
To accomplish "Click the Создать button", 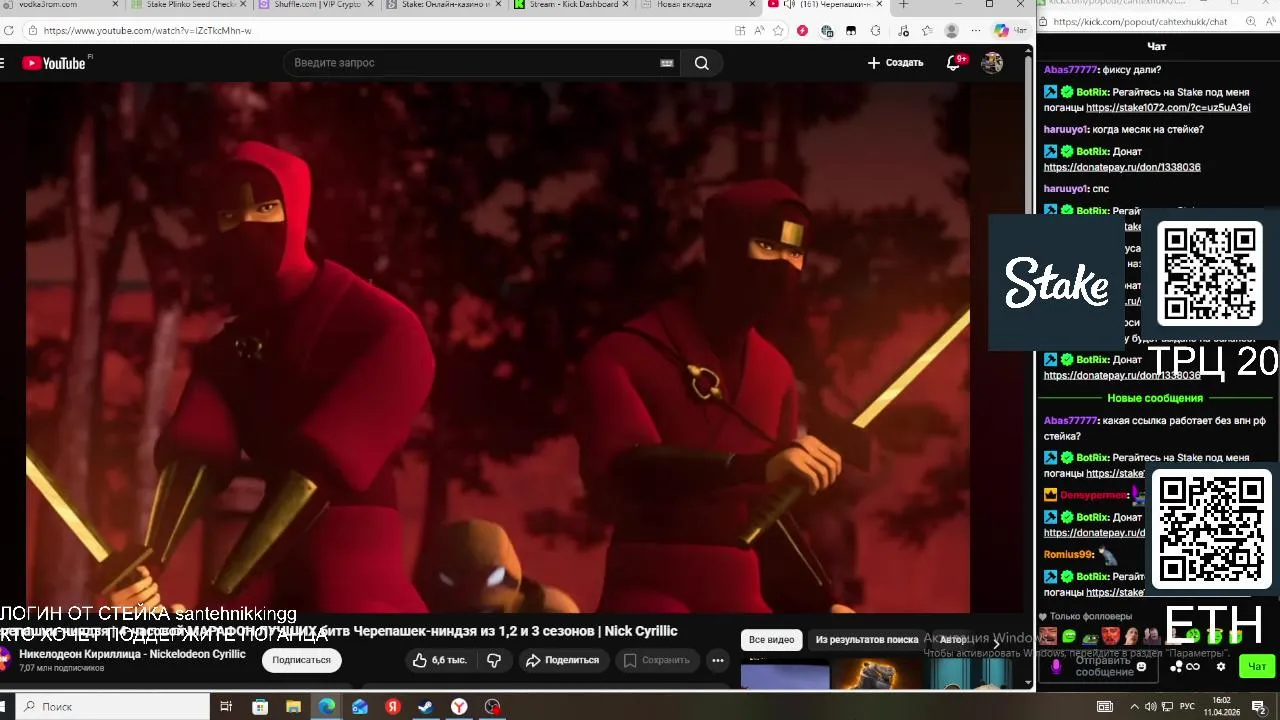I will (x=895, y=63).
